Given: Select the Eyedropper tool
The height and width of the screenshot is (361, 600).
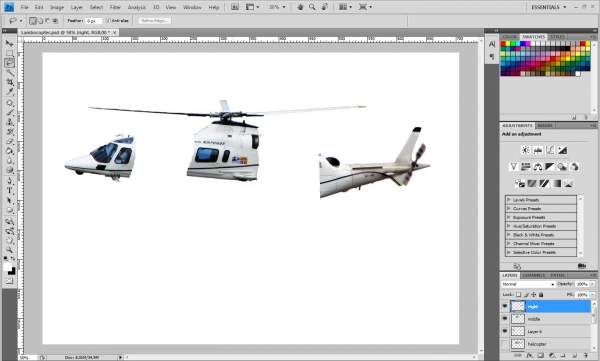Looking at the screenshot, I should (10, 92).
